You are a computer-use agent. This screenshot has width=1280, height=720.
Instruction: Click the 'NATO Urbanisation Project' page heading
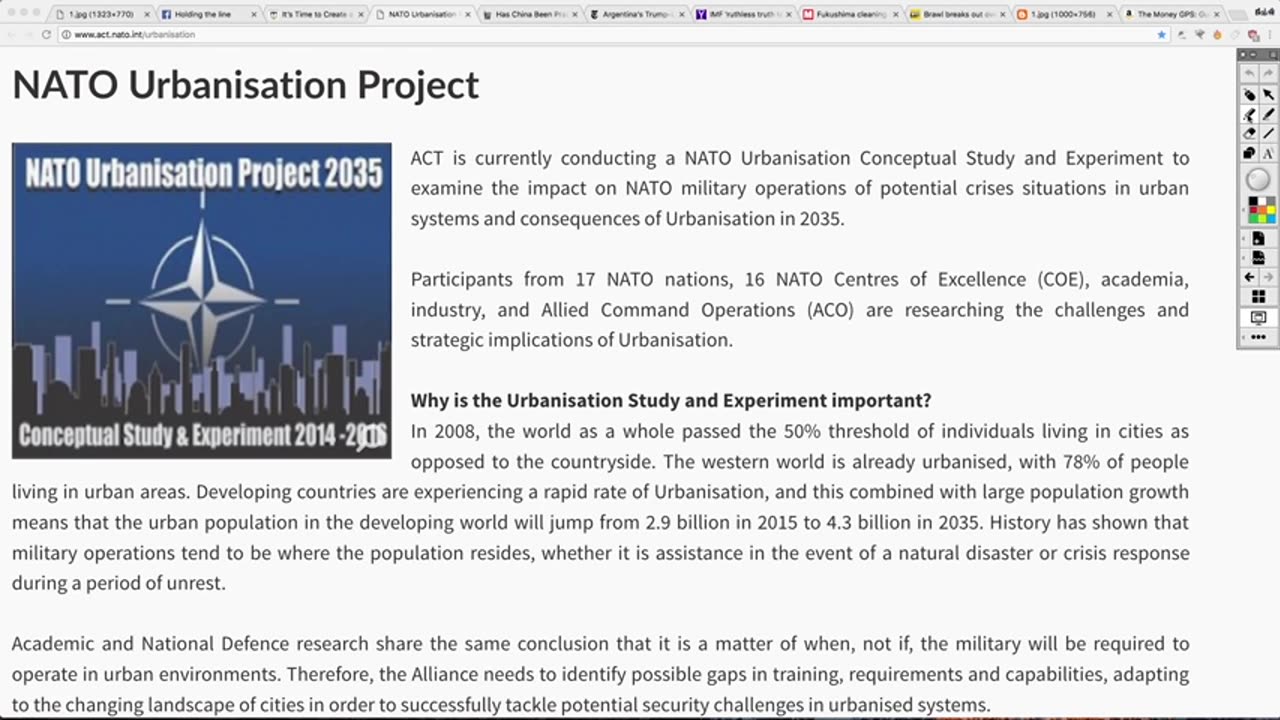click(246, 85)
